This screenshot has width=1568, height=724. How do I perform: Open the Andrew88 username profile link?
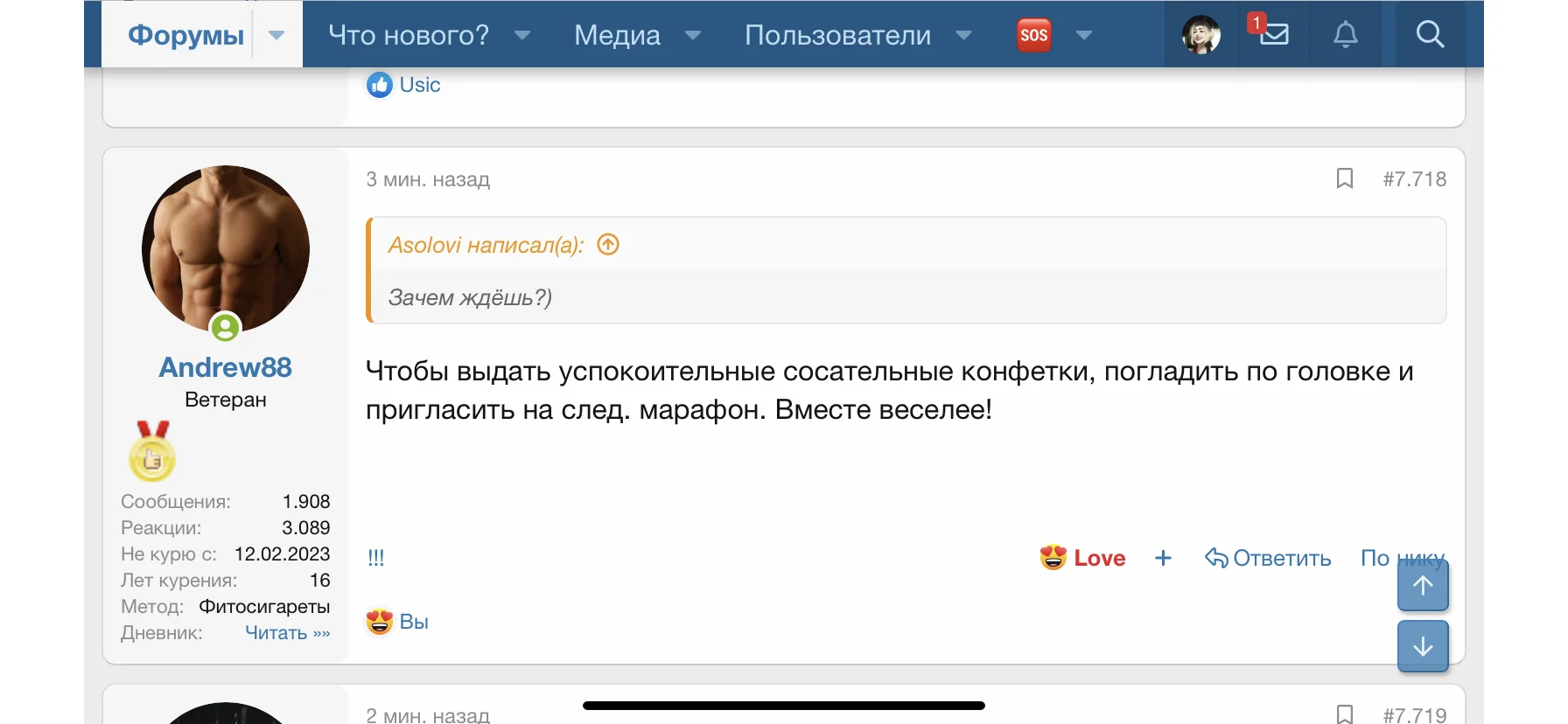[226, 367]
